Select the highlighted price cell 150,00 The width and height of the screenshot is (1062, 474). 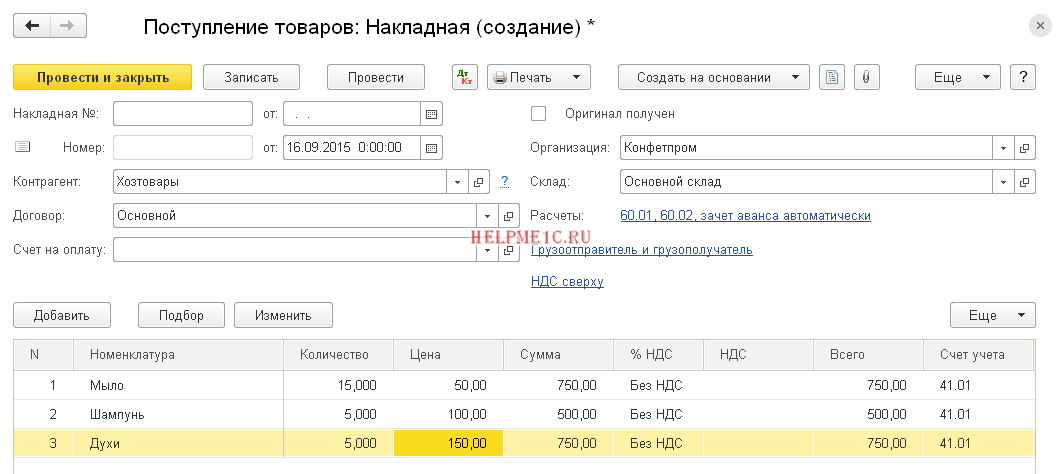pyautogui.click(x=449, y=442)
